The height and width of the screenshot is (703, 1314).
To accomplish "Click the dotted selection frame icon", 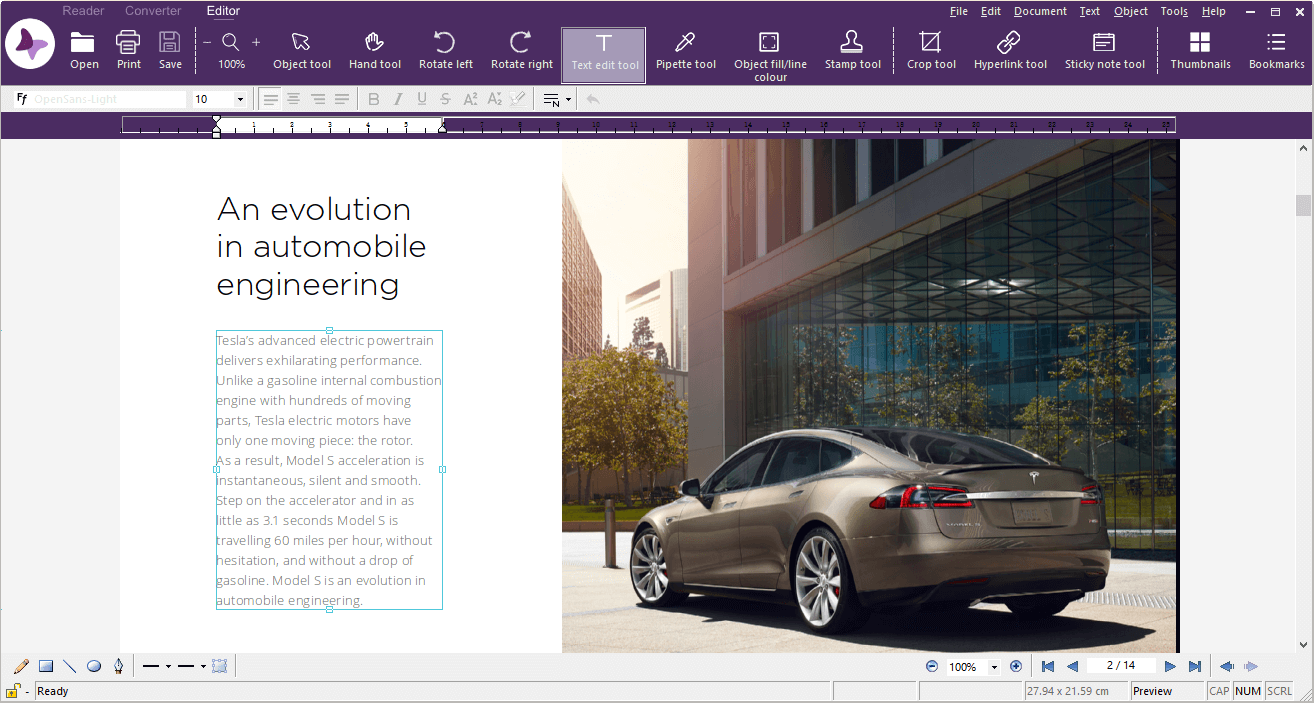I will tap(220, 666).
